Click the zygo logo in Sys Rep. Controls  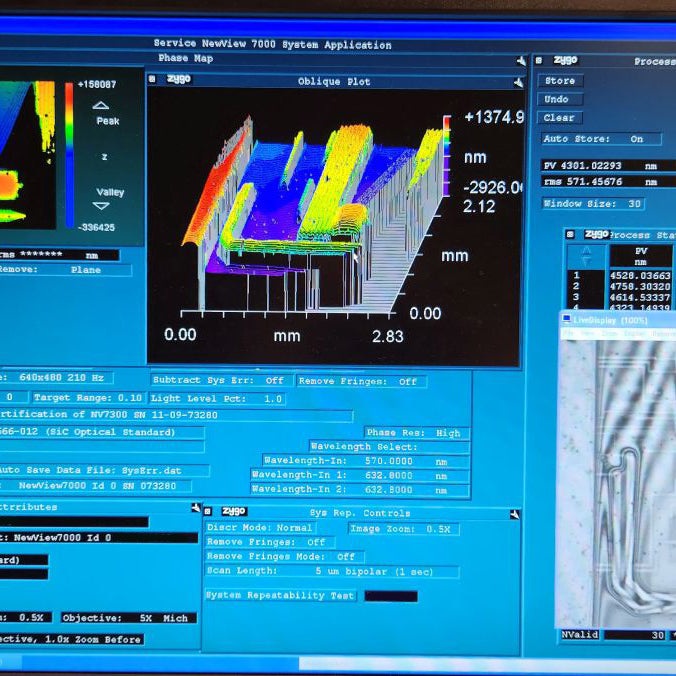coord(234,511)
